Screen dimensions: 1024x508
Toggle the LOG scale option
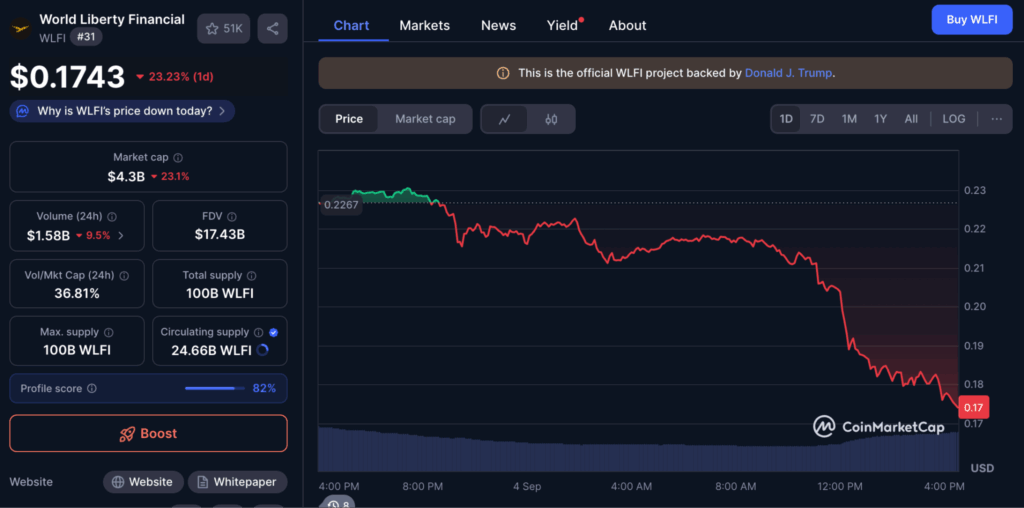(x=953, y=119)
